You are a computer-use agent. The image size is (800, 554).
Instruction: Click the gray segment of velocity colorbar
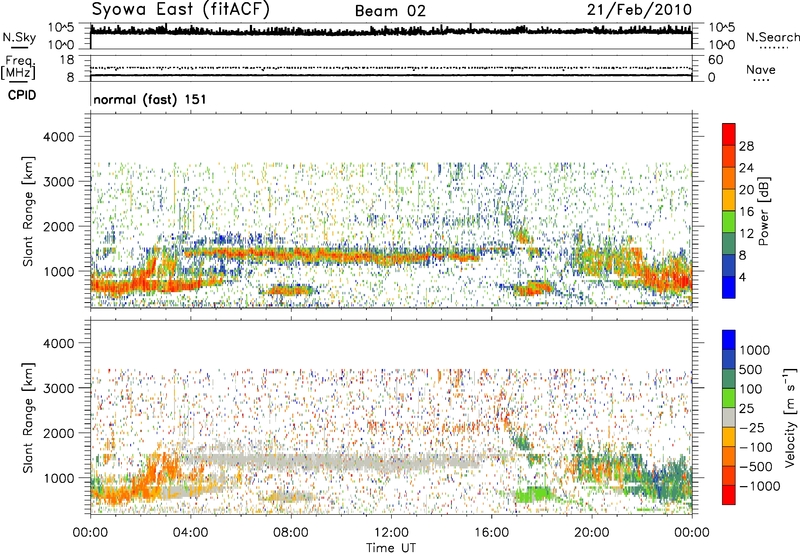tap(729, 417)
